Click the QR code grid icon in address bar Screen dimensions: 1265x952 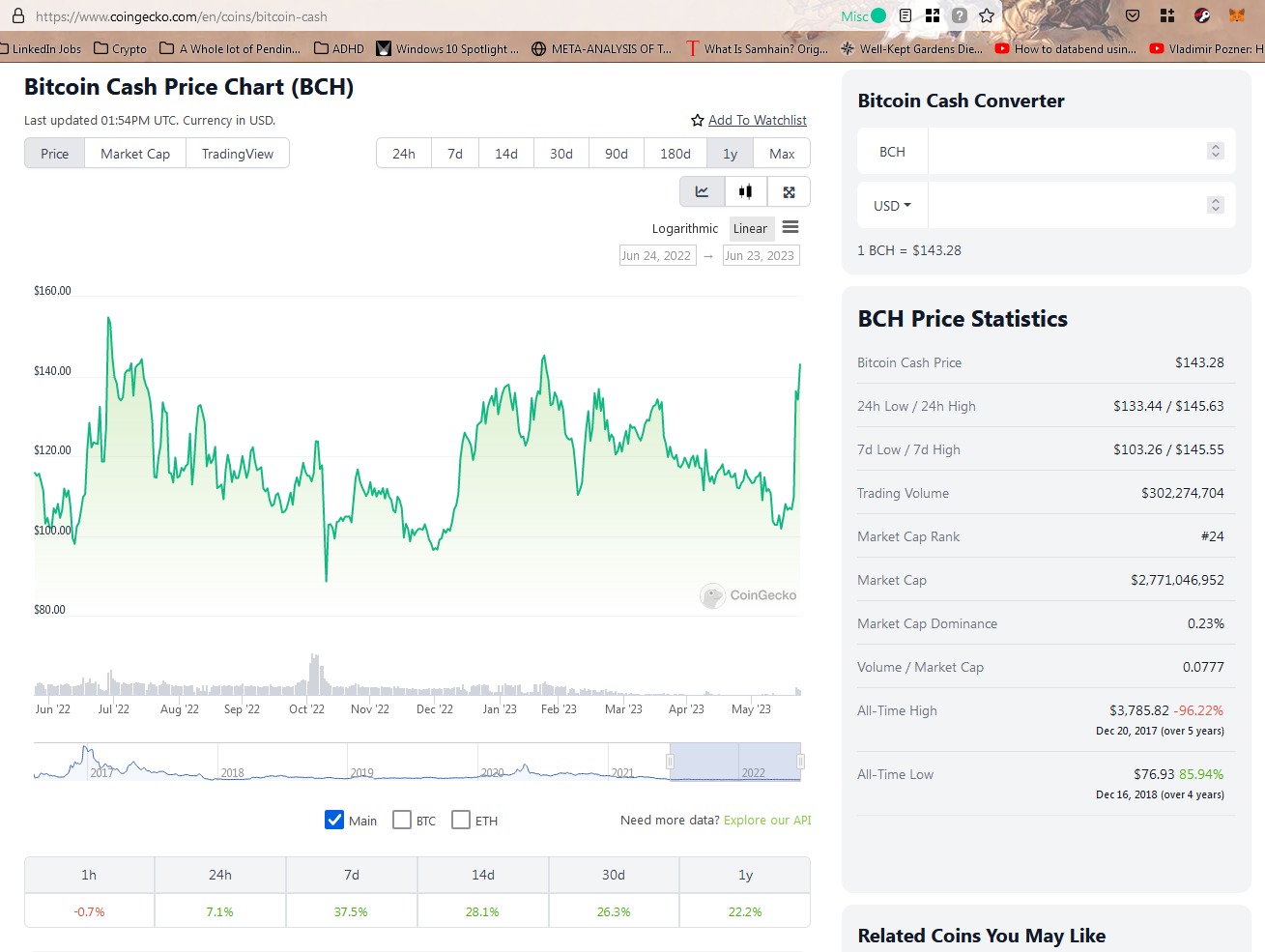(x=933, y=15)
